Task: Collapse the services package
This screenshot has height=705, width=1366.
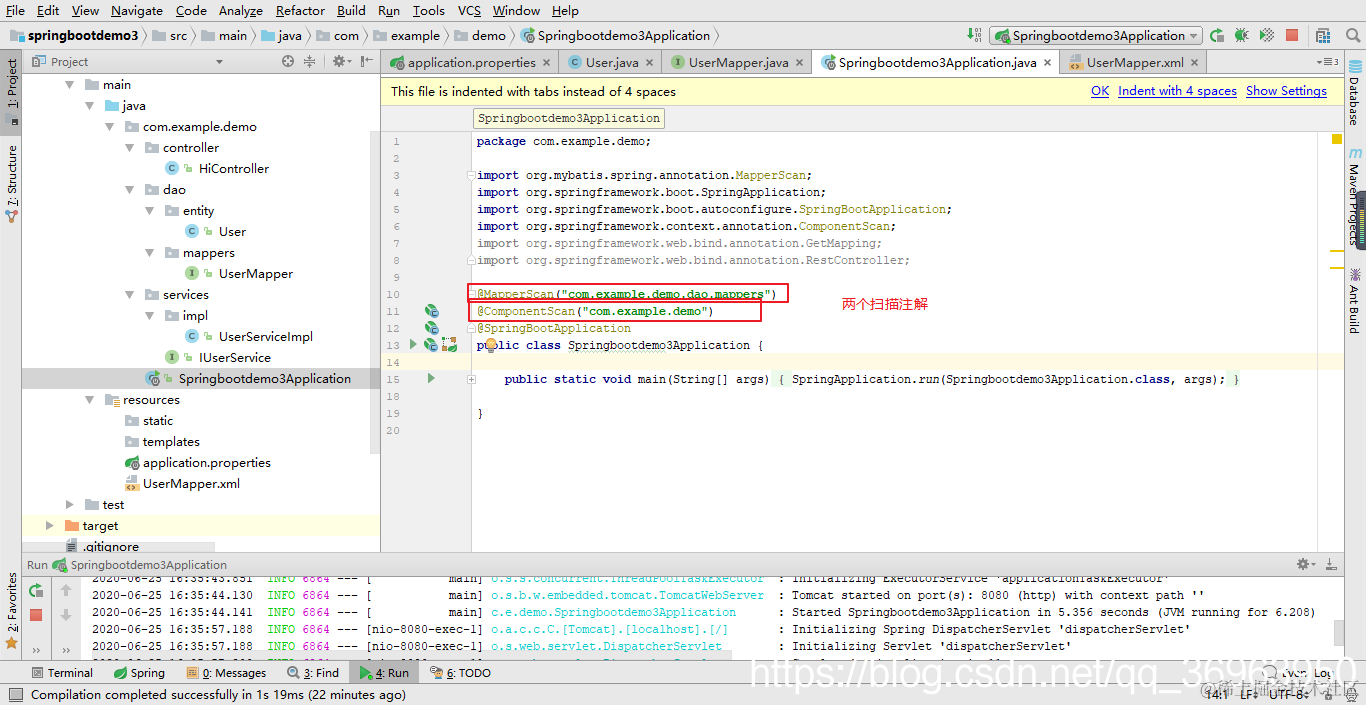Action: point(131,295)
